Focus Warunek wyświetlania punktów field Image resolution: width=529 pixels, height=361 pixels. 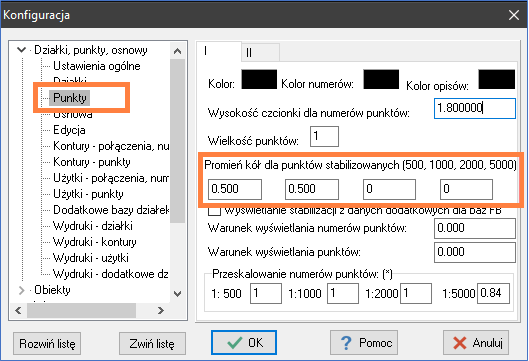click(475, 252)
